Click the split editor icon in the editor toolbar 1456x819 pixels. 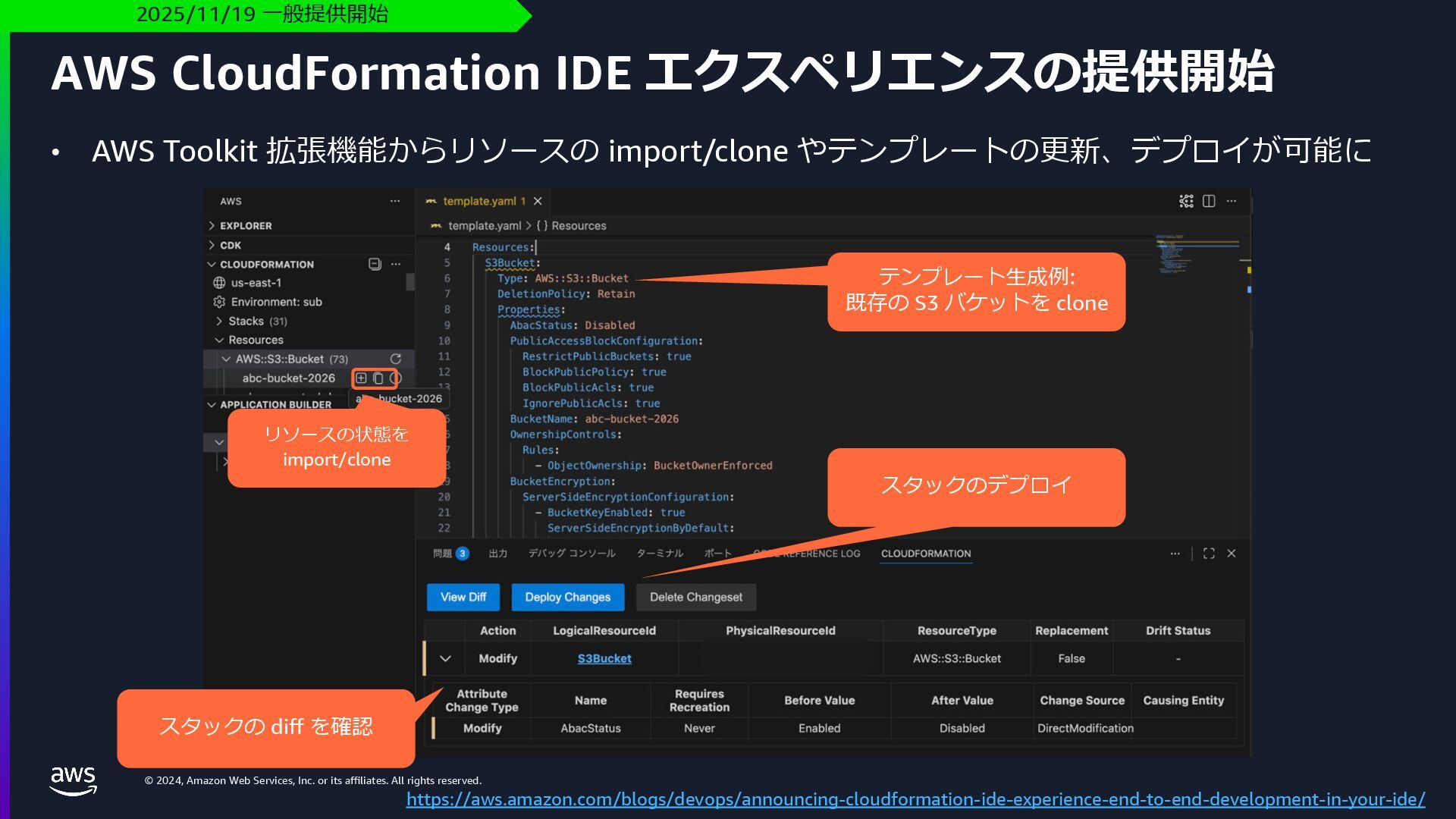pyautogui.click(x=1209, y=201)
